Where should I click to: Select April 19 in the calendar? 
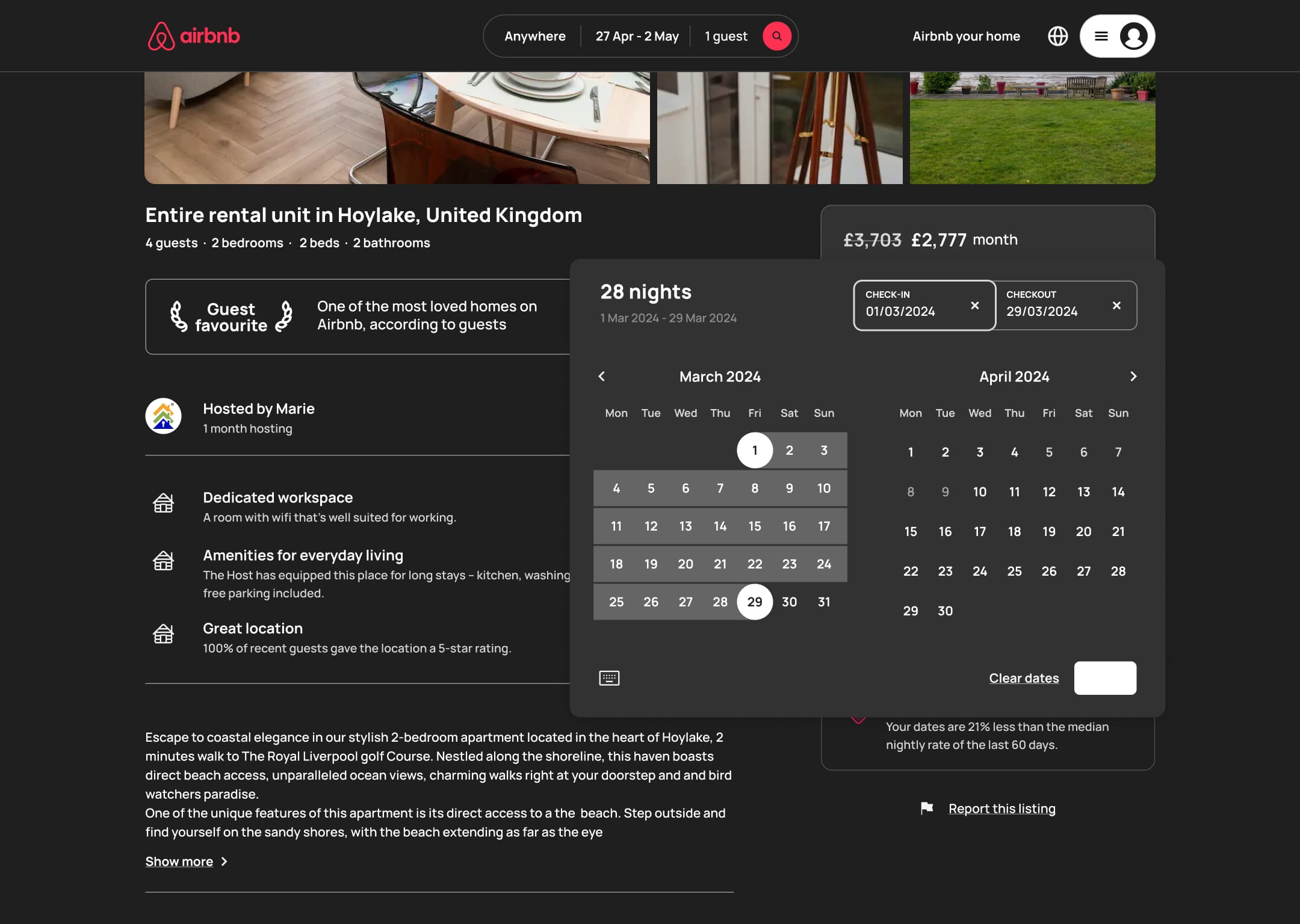[1049, 532]
